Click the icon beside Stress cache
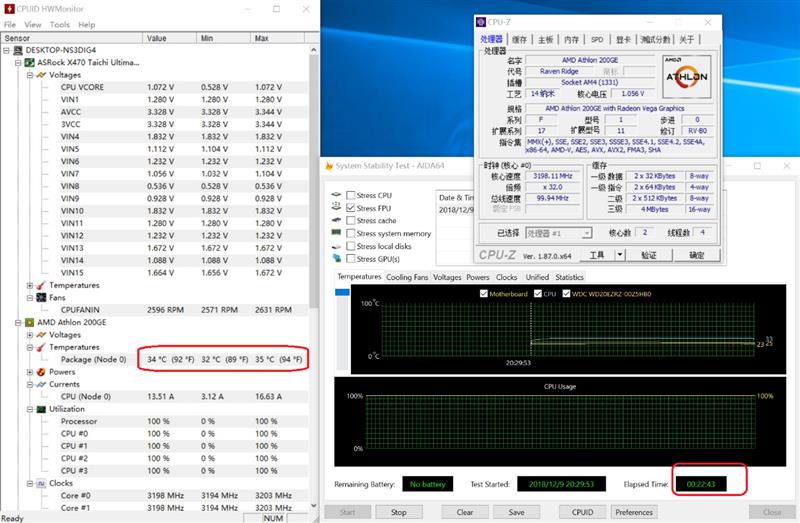 tap(336, 220)
